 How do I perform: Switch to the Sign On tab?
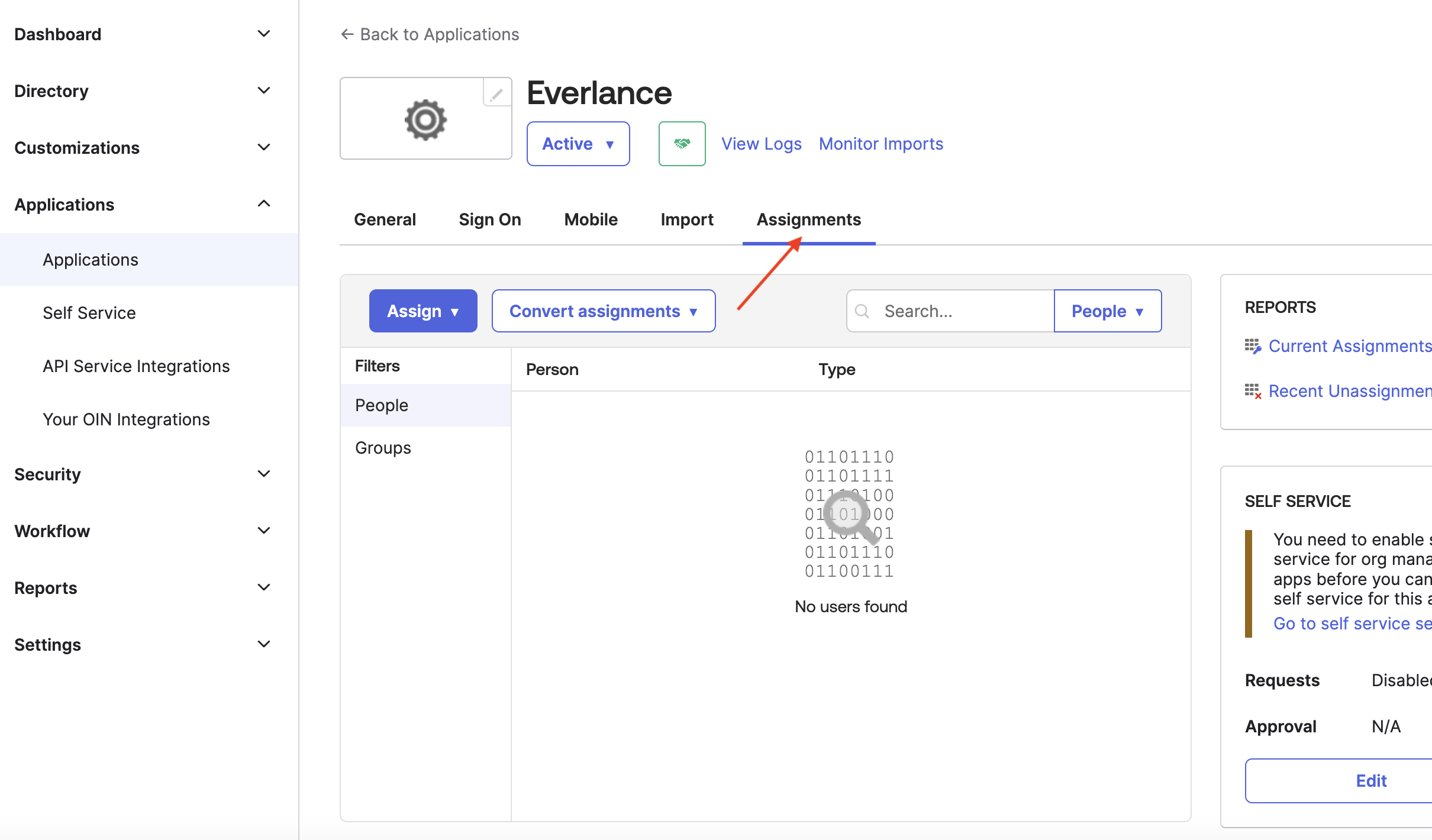(x=489, y=219)
